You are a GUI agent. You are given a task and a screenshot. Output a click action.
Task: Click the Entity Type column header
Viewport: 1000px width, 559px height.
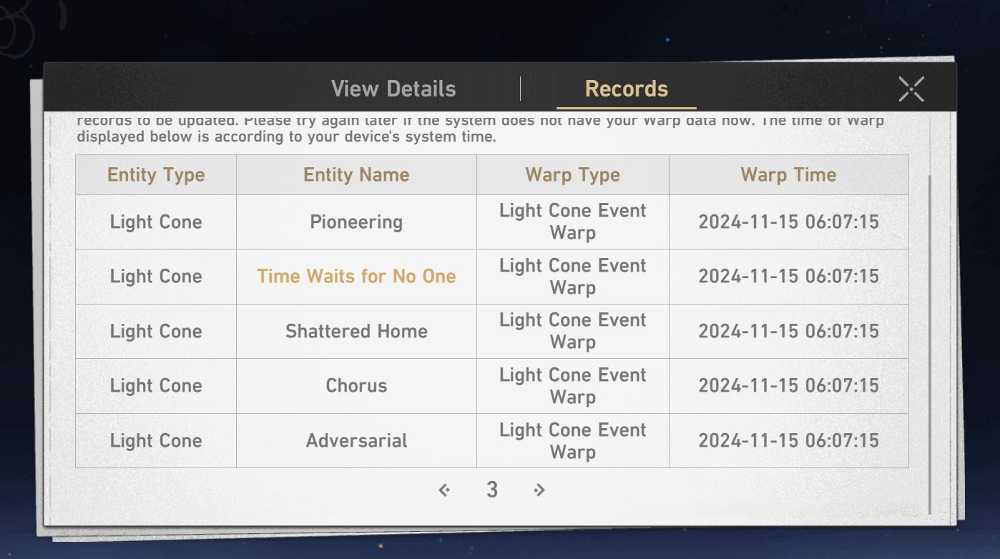pyautogui.click(x=156, y=175)
